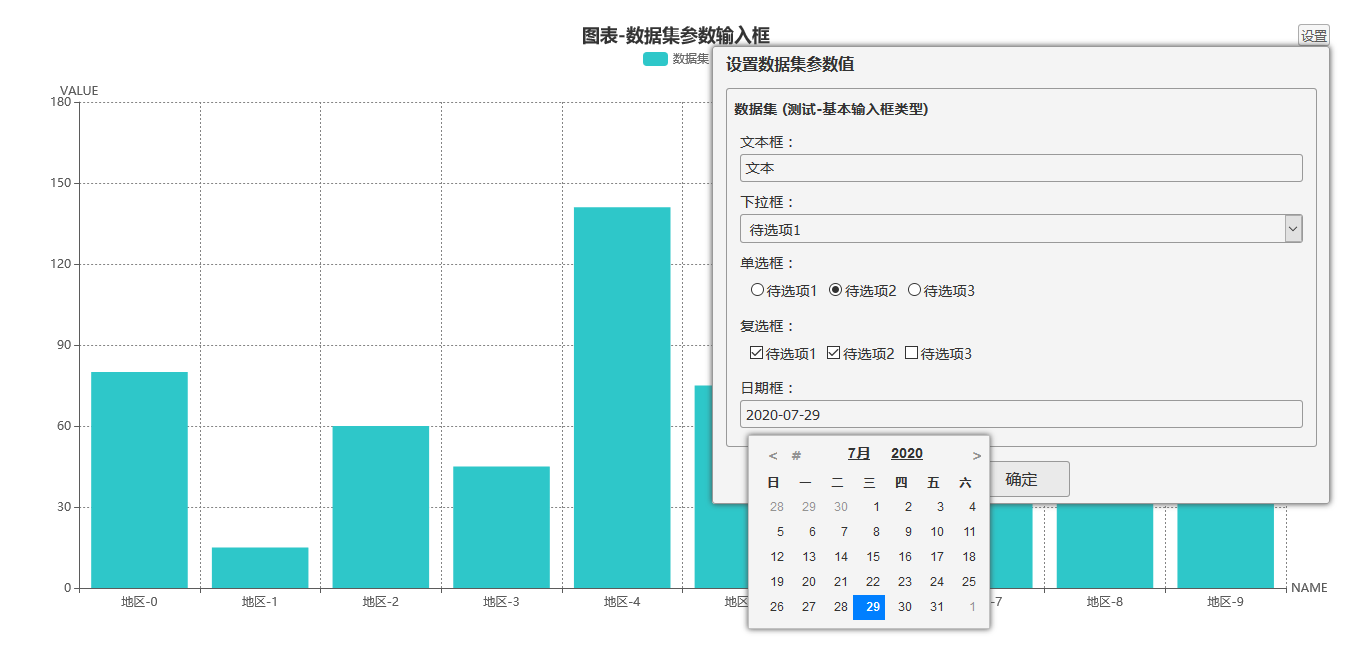Click the 设置 button at top right
The image size is (1349, 647).
(x=1315, y=34)
